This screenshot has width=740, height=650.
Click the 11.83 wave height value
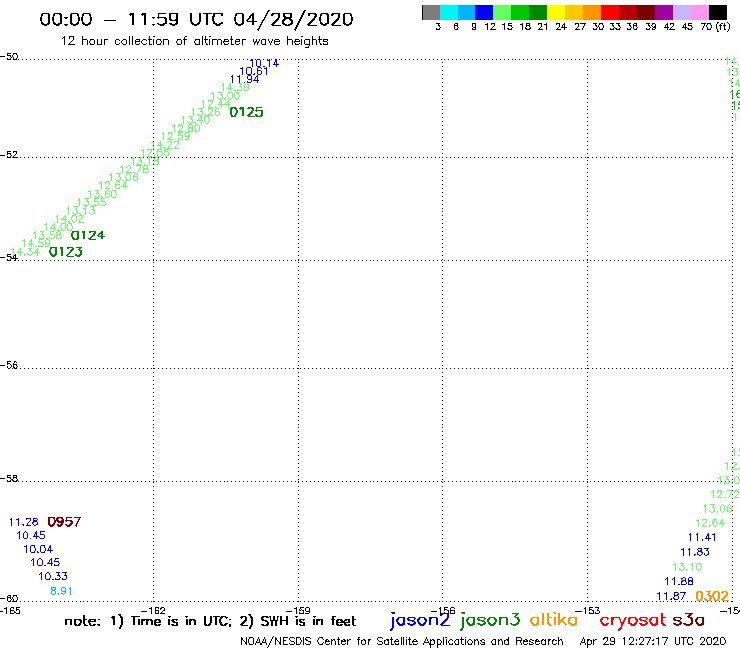click(695, 552)
